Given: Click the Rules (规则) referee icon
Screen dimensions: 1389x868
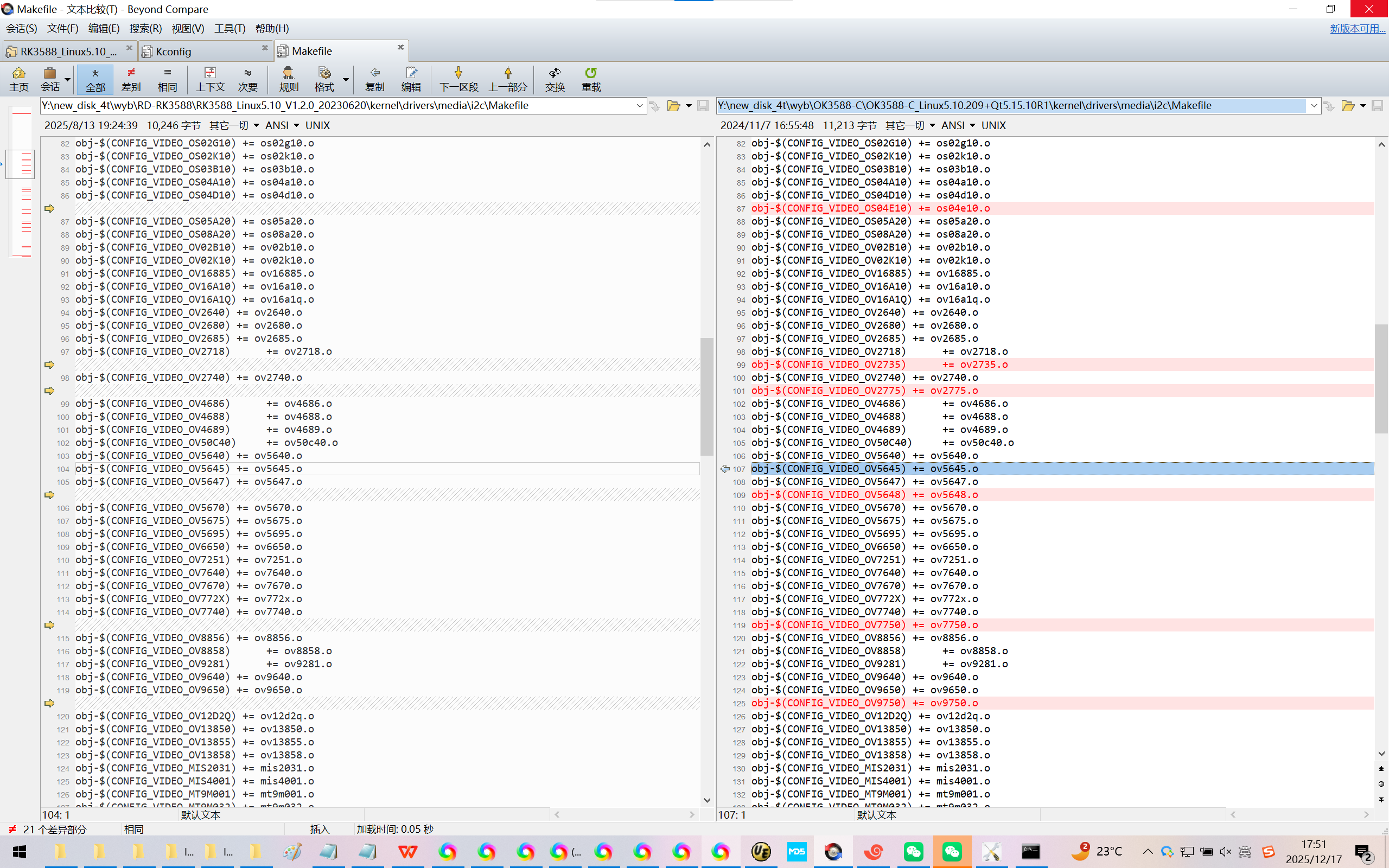Looking at the screenshot, I should [288, 79].
